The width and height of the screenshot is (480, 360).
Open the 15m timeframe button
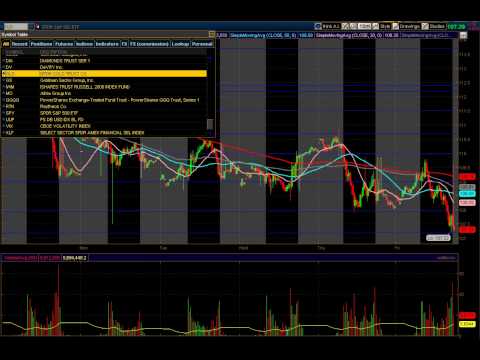tap(364, 26)
